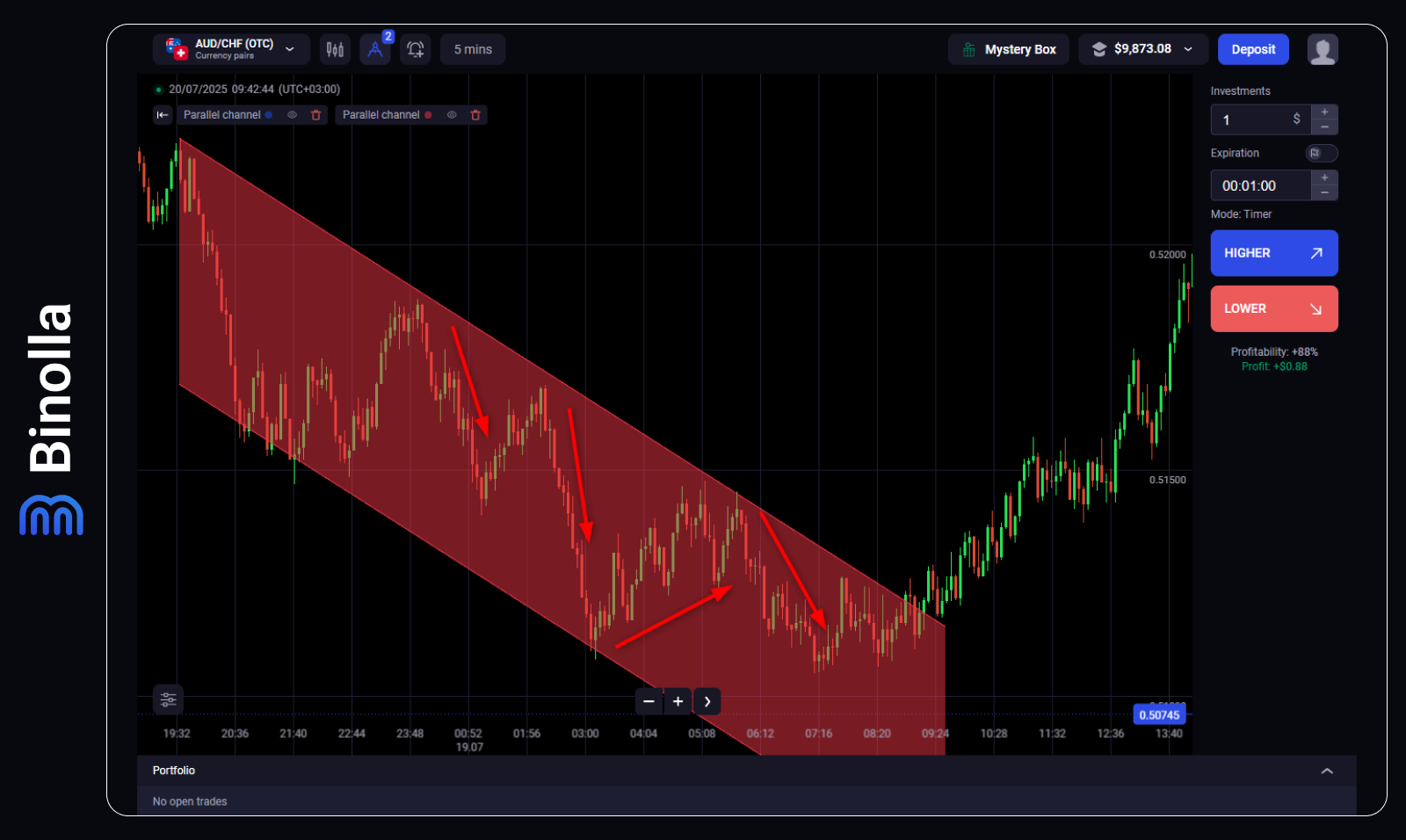Open the user profile avatar
The height and width of the screenshot is (840, 1406).
click(1323, 49)
